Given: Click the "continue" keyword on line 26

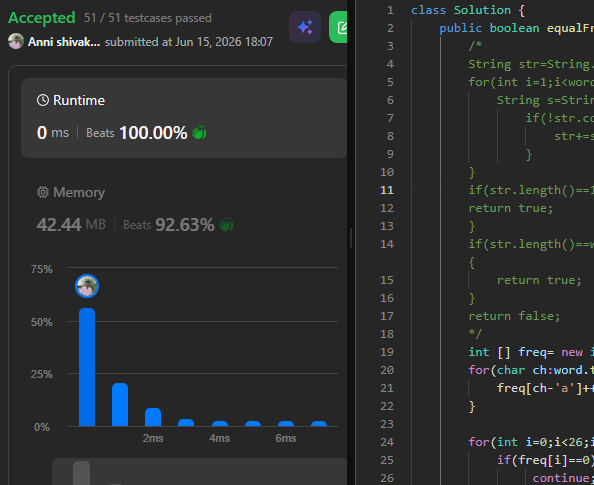Looking at the screenshot, I should coord(561,478).
